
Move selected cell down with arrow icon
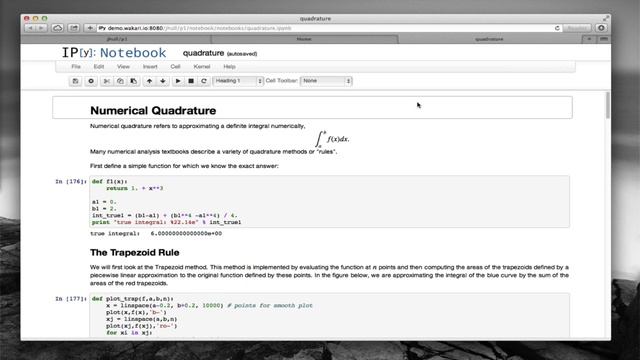pos(163,81)
